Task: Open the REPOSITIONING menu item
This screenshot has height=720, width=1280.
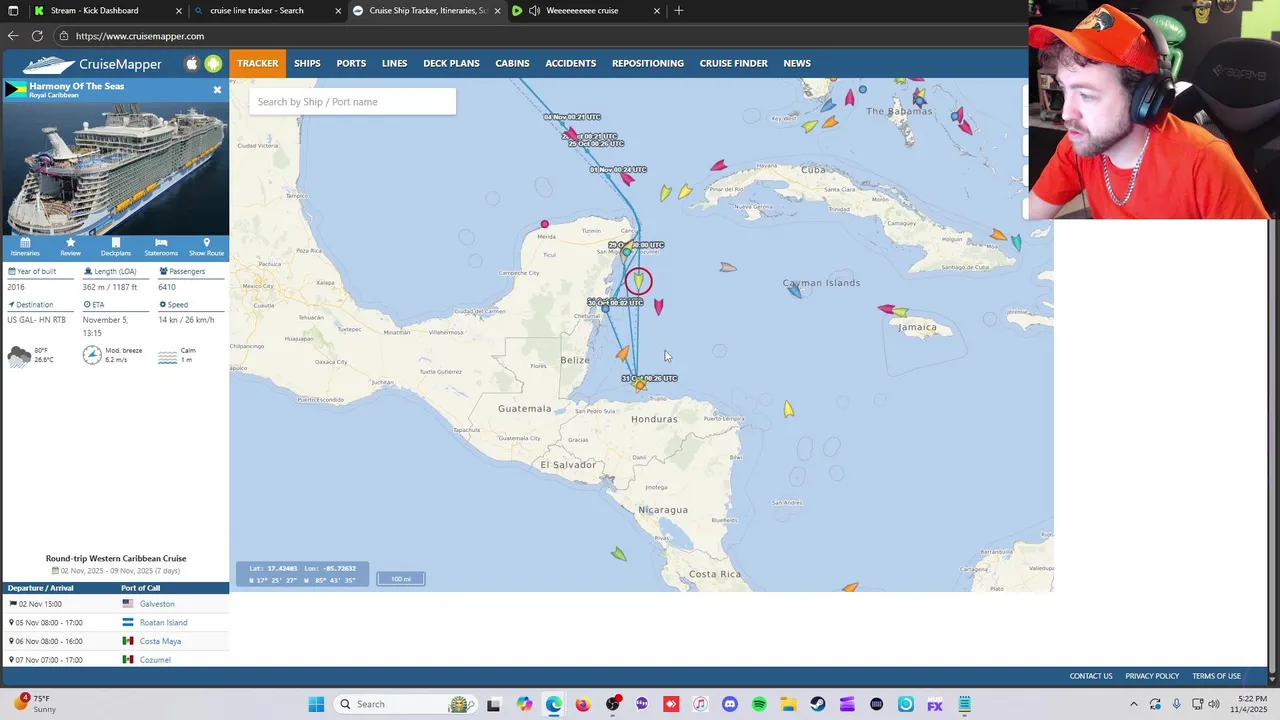Action: 648,63
